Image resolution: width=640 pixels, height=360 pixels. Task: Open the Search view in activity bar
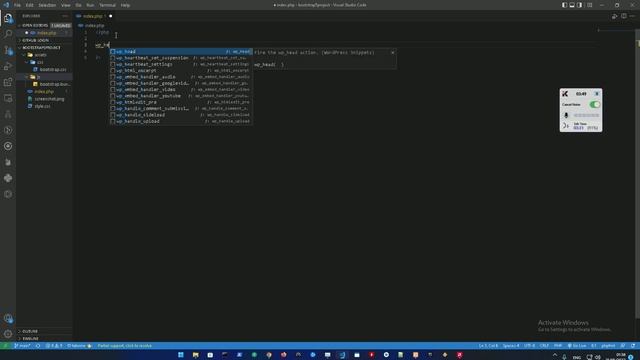(8, 34)
